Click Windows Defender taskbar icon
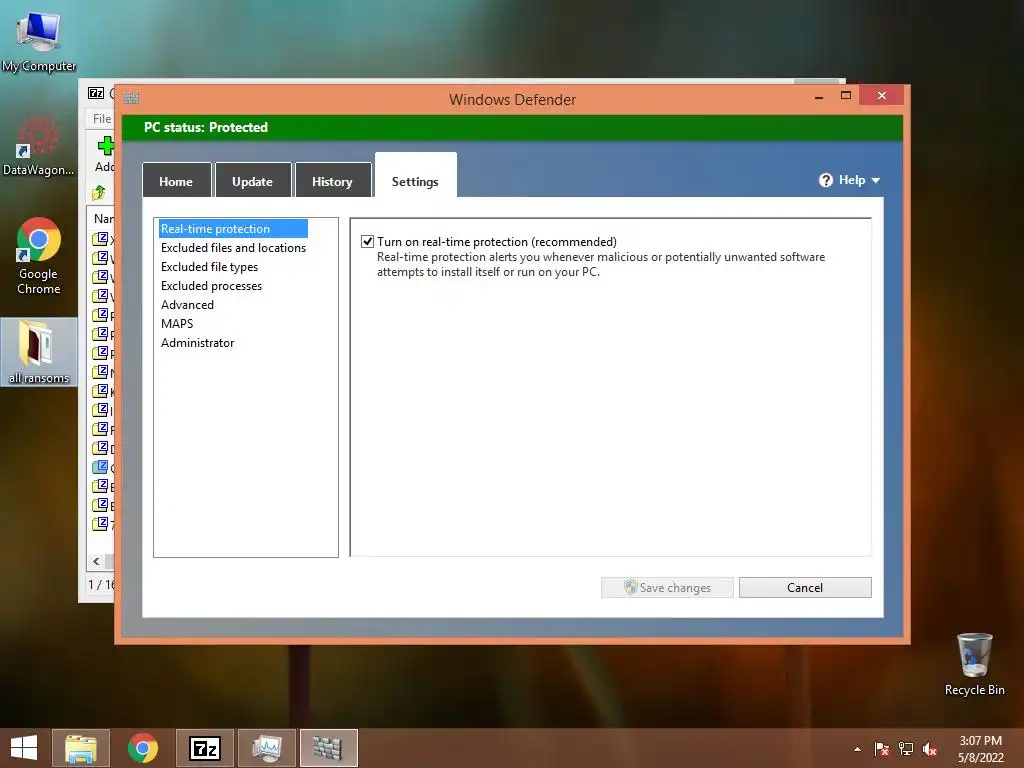The width and height of the screenshot is (1024, 768). tap(328, 748)
